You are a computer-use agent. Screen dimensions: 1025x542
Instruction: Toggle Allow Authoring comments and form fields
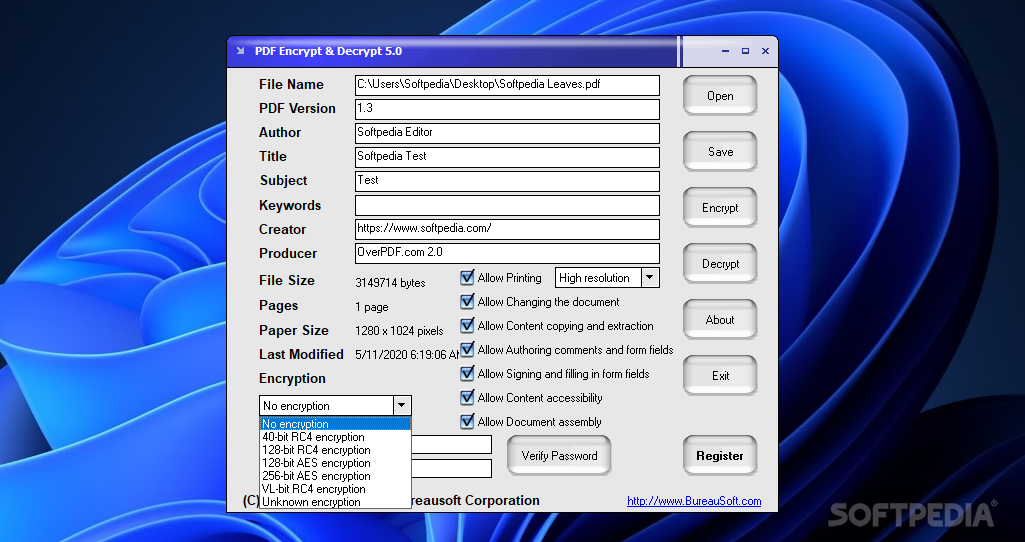pyautogui.click(x=467, y=350)
